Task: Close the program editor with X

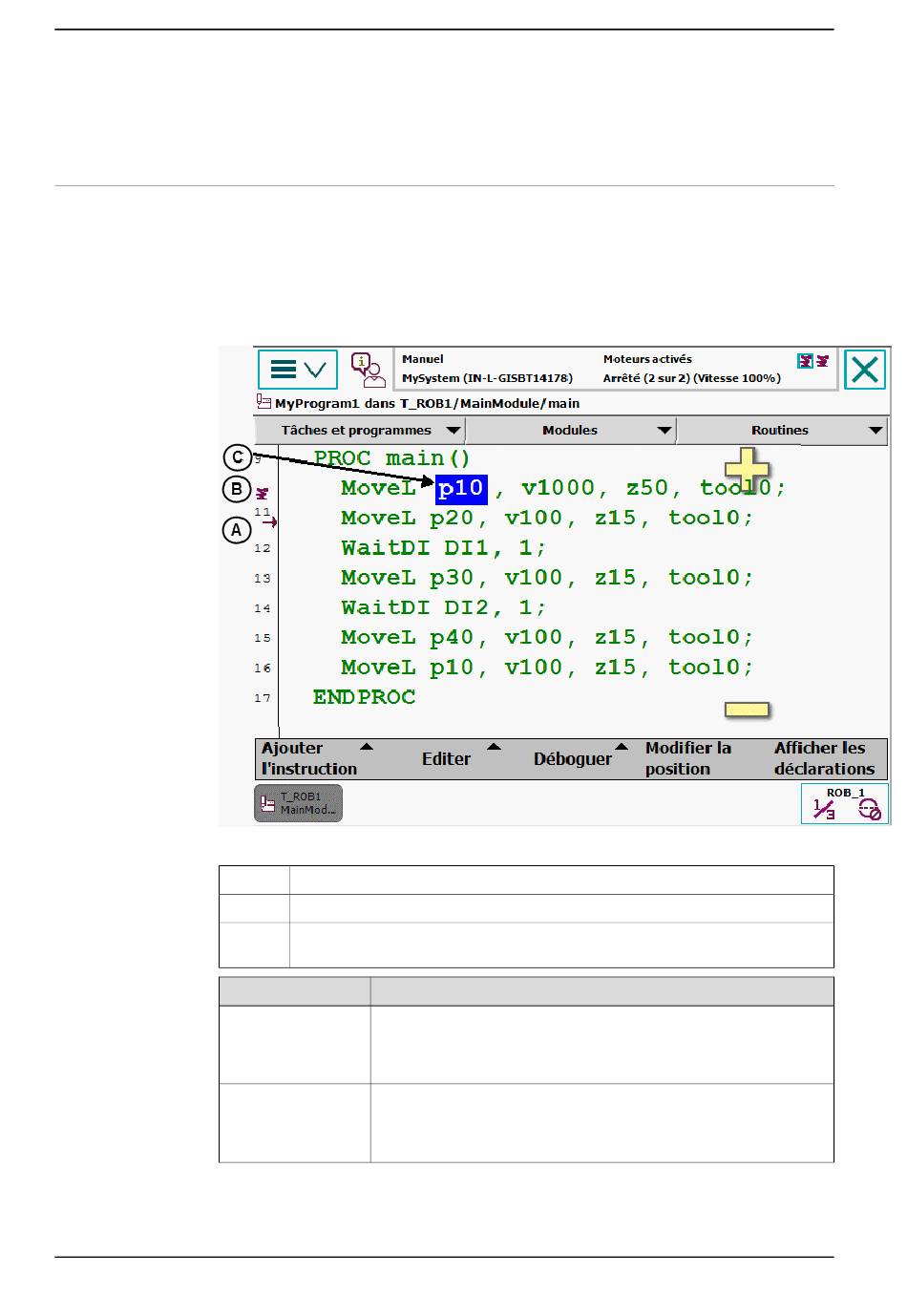Action: pyautogui.click(x=865, y=370)
